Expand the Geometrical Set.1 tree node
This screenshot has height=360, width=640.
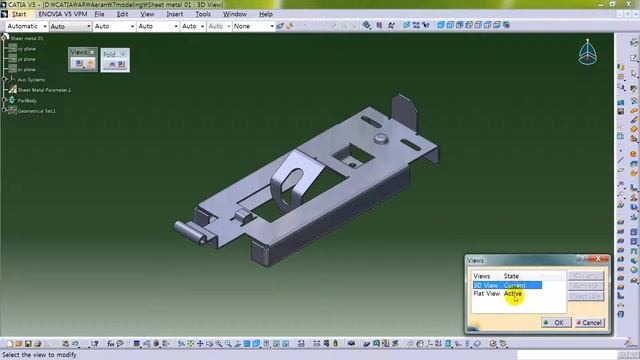click(5, 110)
